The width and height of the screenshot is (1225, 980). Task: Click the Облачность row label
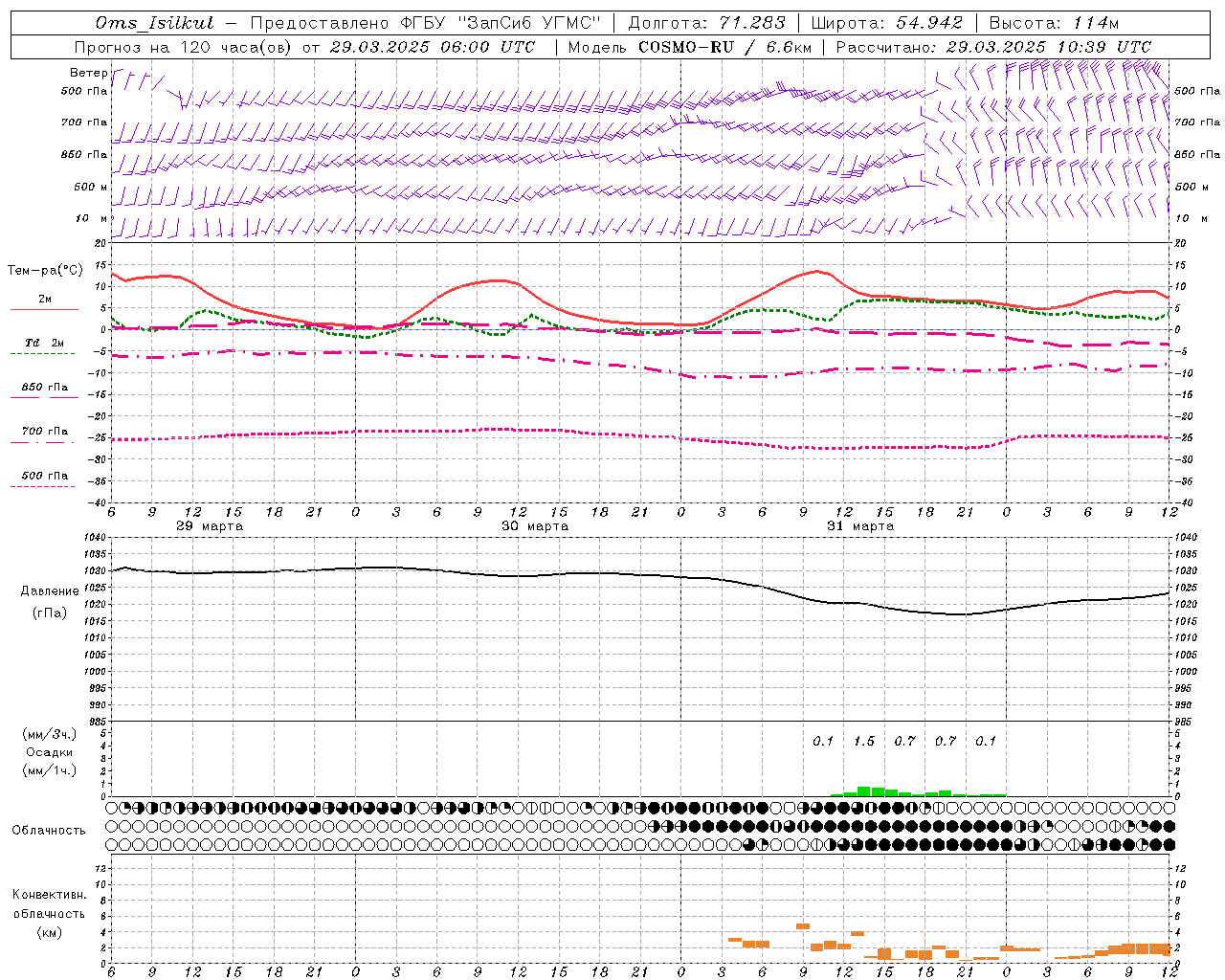(x=49, y=830)
